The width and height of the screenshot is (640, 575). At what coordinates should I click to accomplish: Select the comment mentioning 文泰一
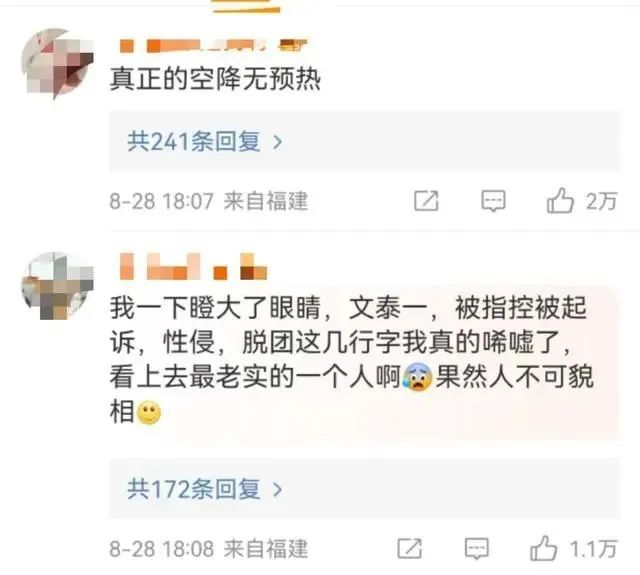tap(352, 360)
